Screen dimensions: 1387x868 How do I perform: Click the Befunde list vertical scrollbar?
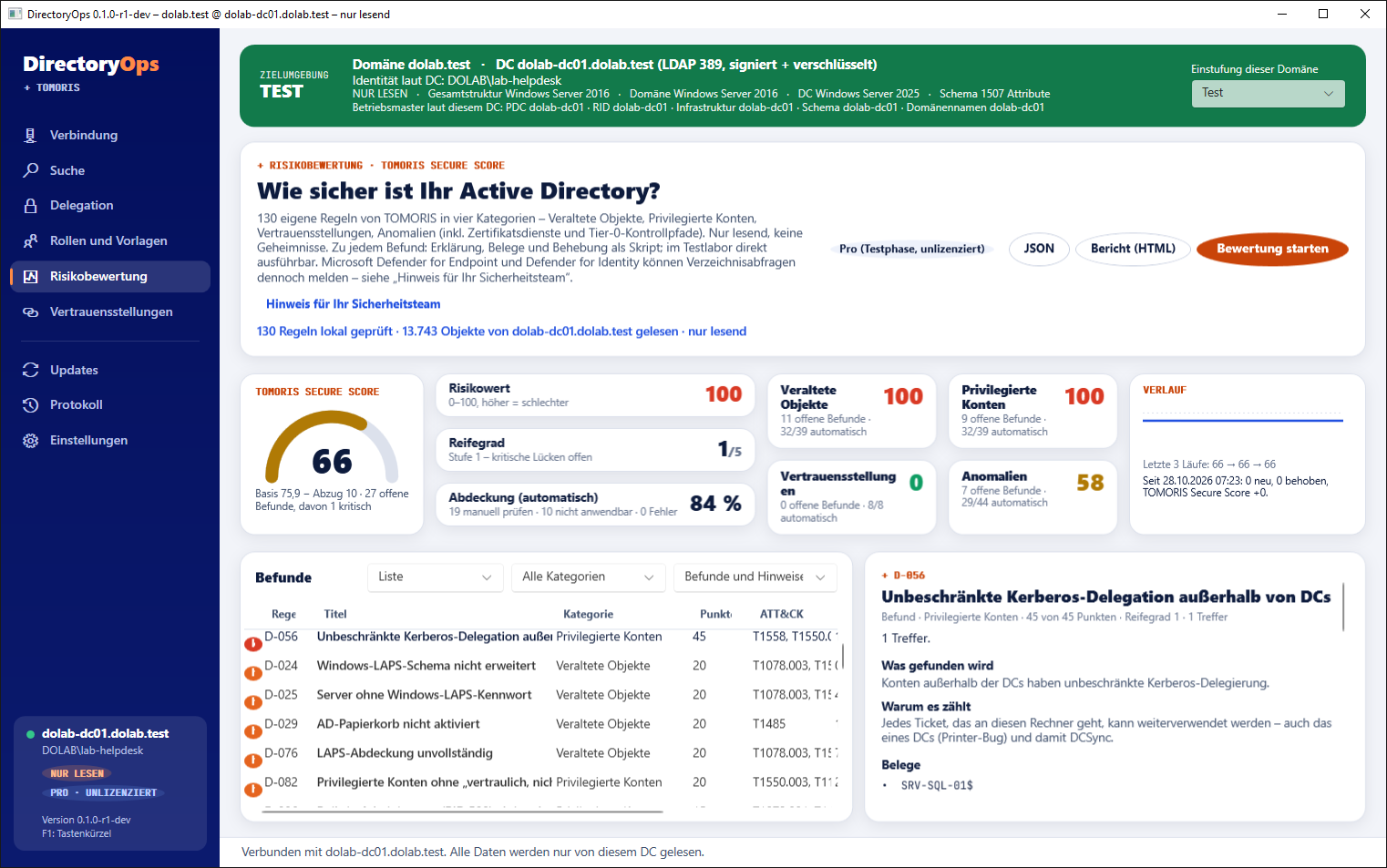[843, 658]
